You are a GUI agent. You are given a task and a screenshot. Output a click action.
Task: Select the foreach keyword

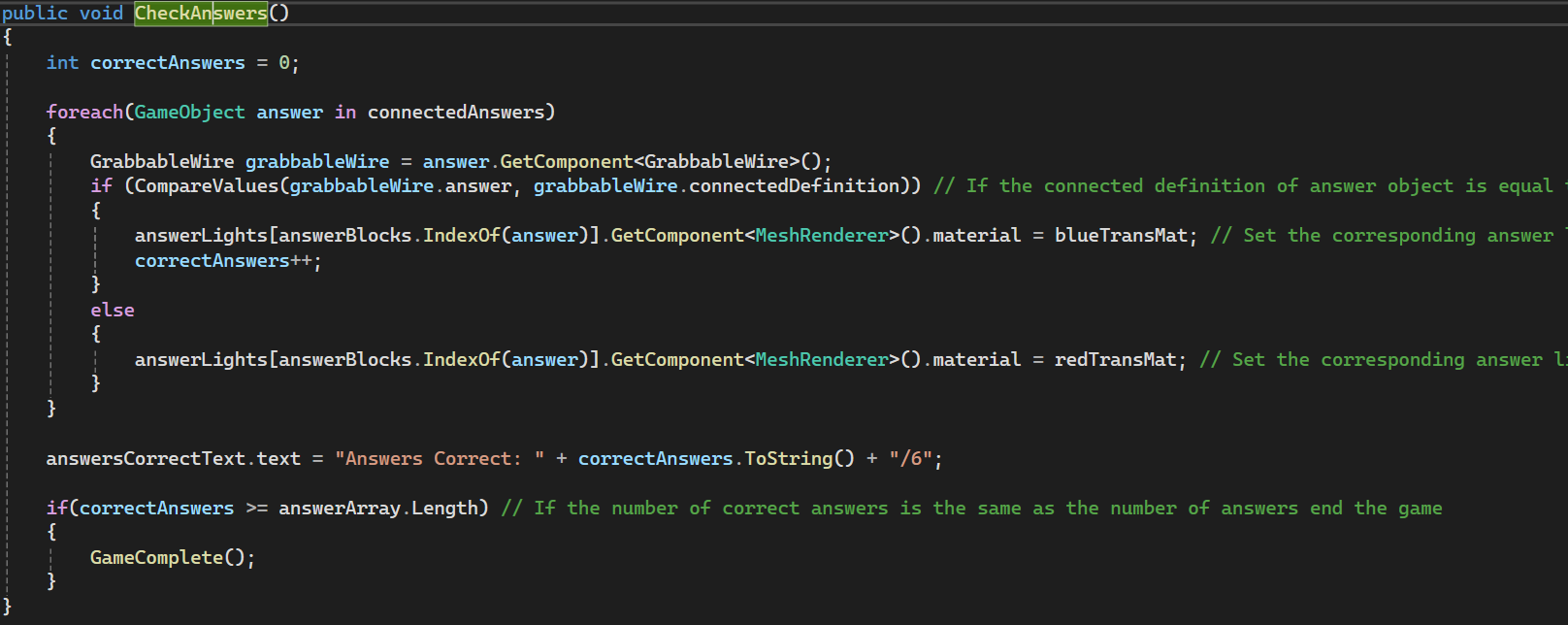(x=84, y=113)
